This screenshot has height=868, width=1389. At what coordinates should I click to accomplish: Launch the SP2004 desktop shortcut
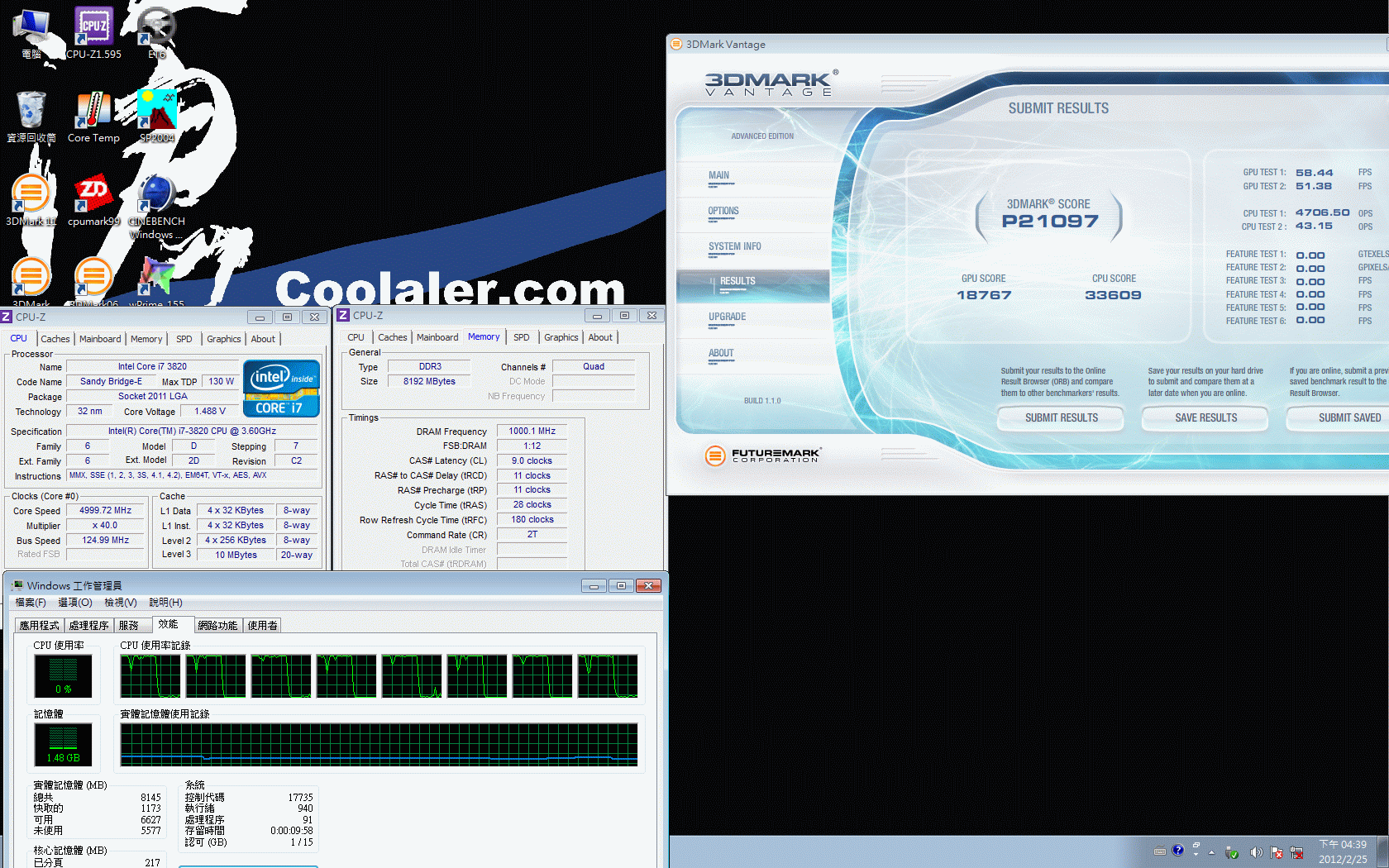[156, 117]
